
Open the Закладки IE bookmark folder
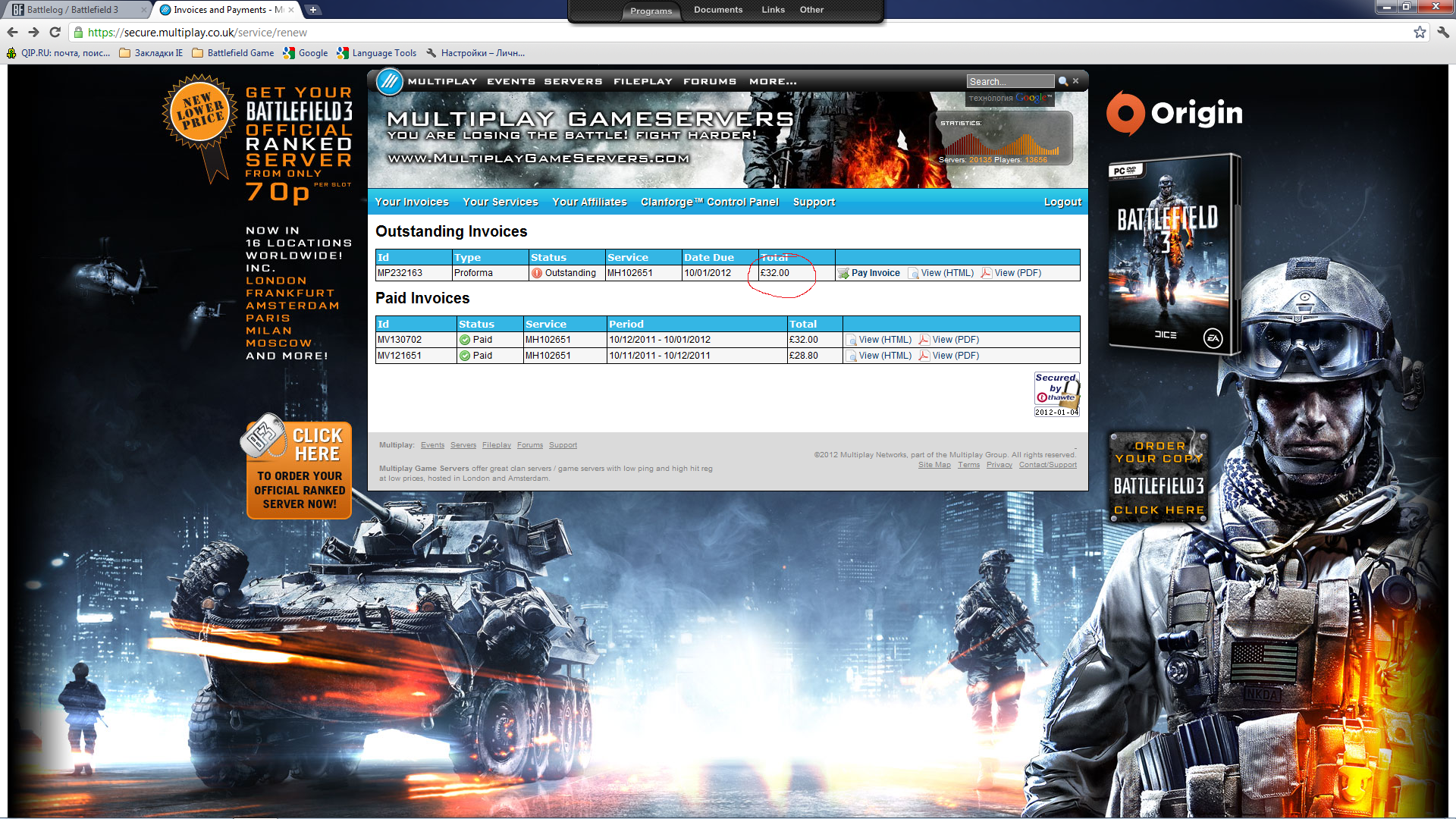[152, 53]
